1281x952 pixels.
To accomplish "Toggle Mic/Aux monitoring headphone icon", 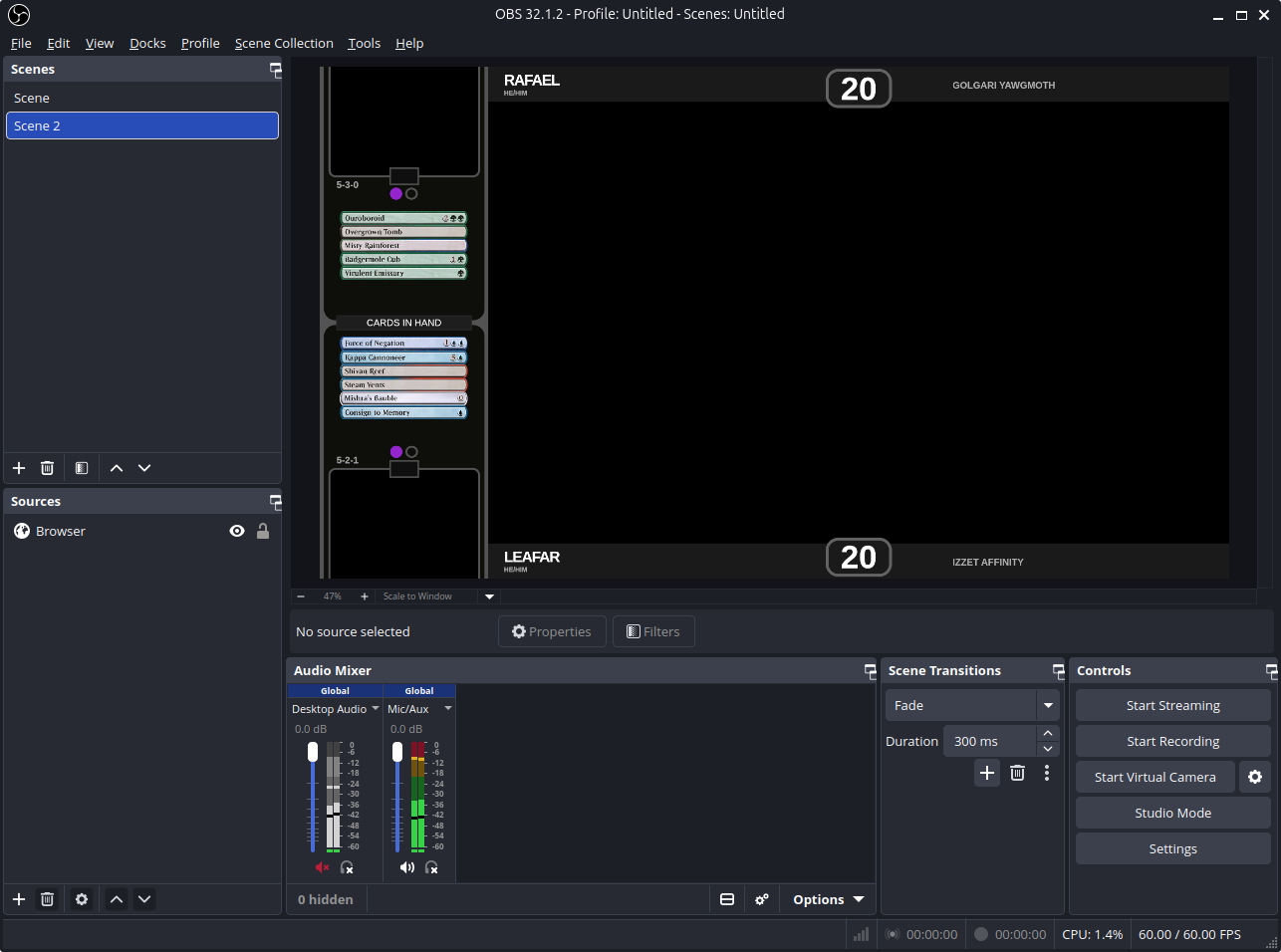I will [431, 867].
